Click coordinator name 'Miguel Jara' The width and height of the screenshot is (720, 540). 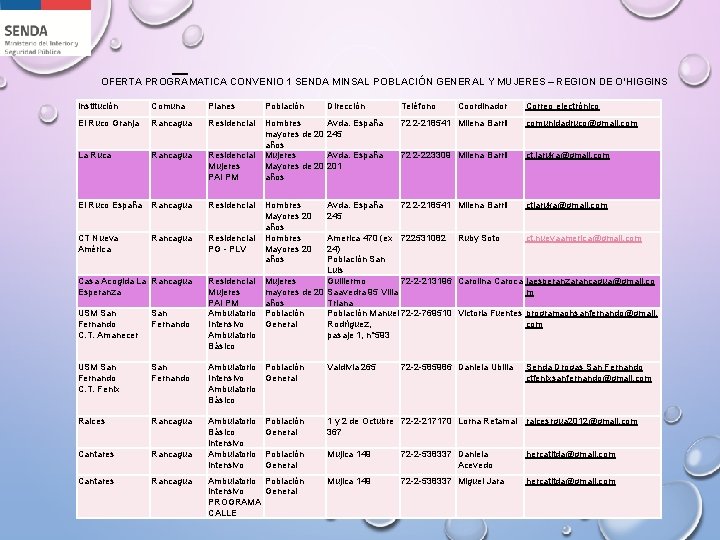click(481, 482)
